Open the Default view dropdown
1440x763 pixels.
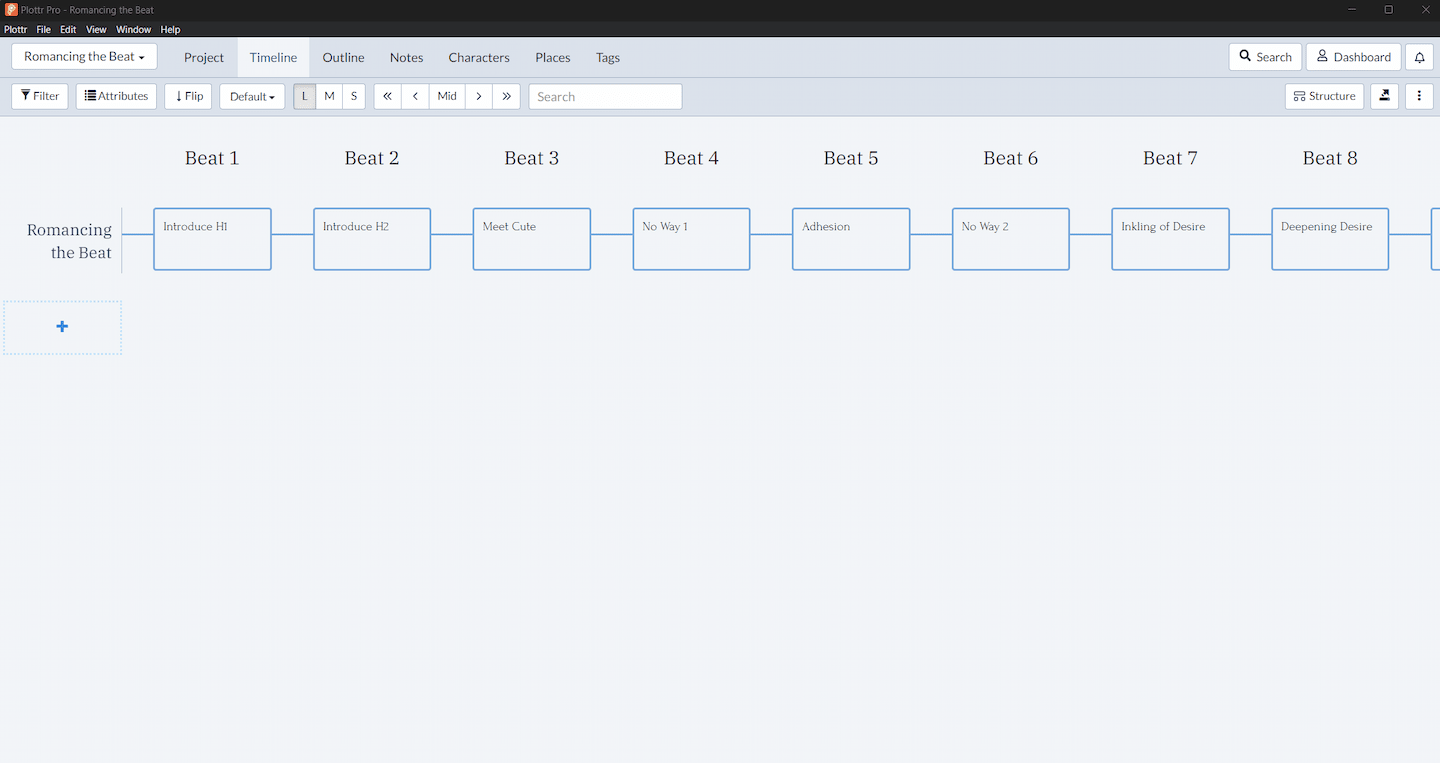(252, 96)
